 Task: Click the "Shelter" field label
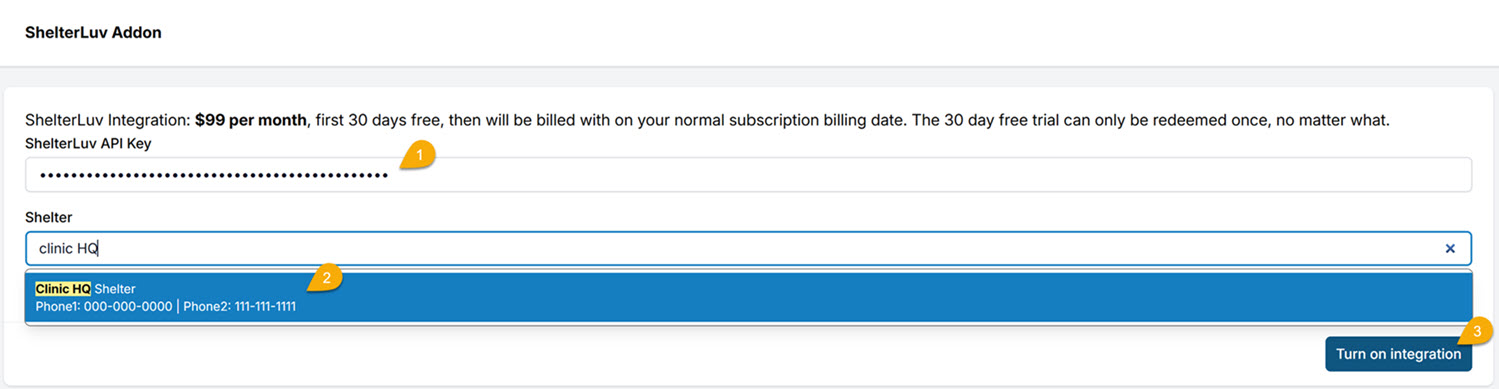click(x=49, y=217)
